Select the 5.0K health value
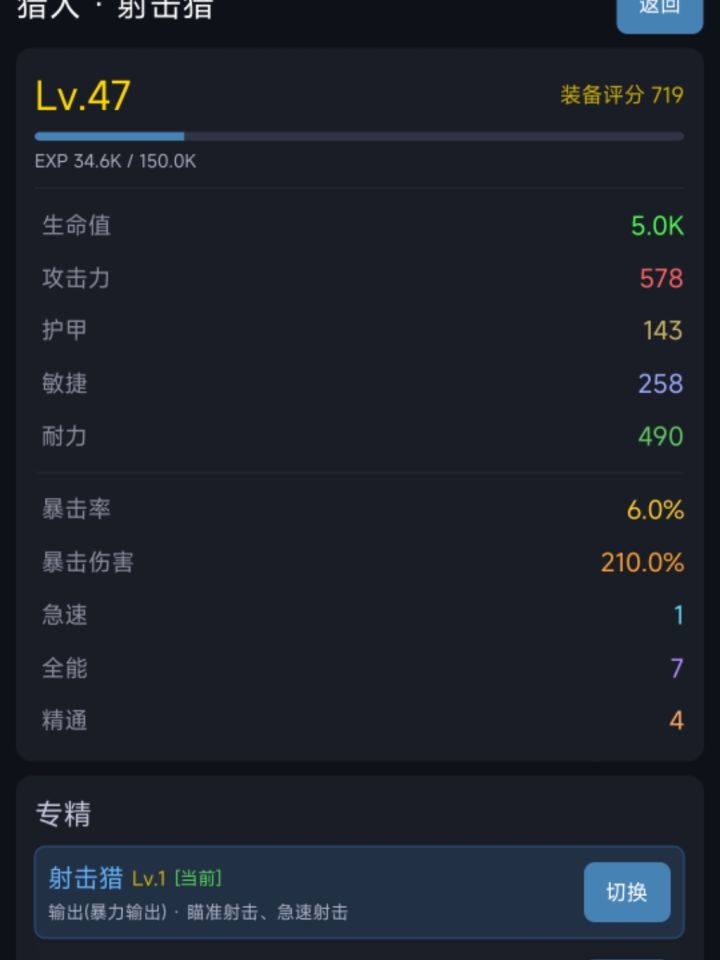The width and height of the screenshot is (720, 960). [x=656, y=226]
